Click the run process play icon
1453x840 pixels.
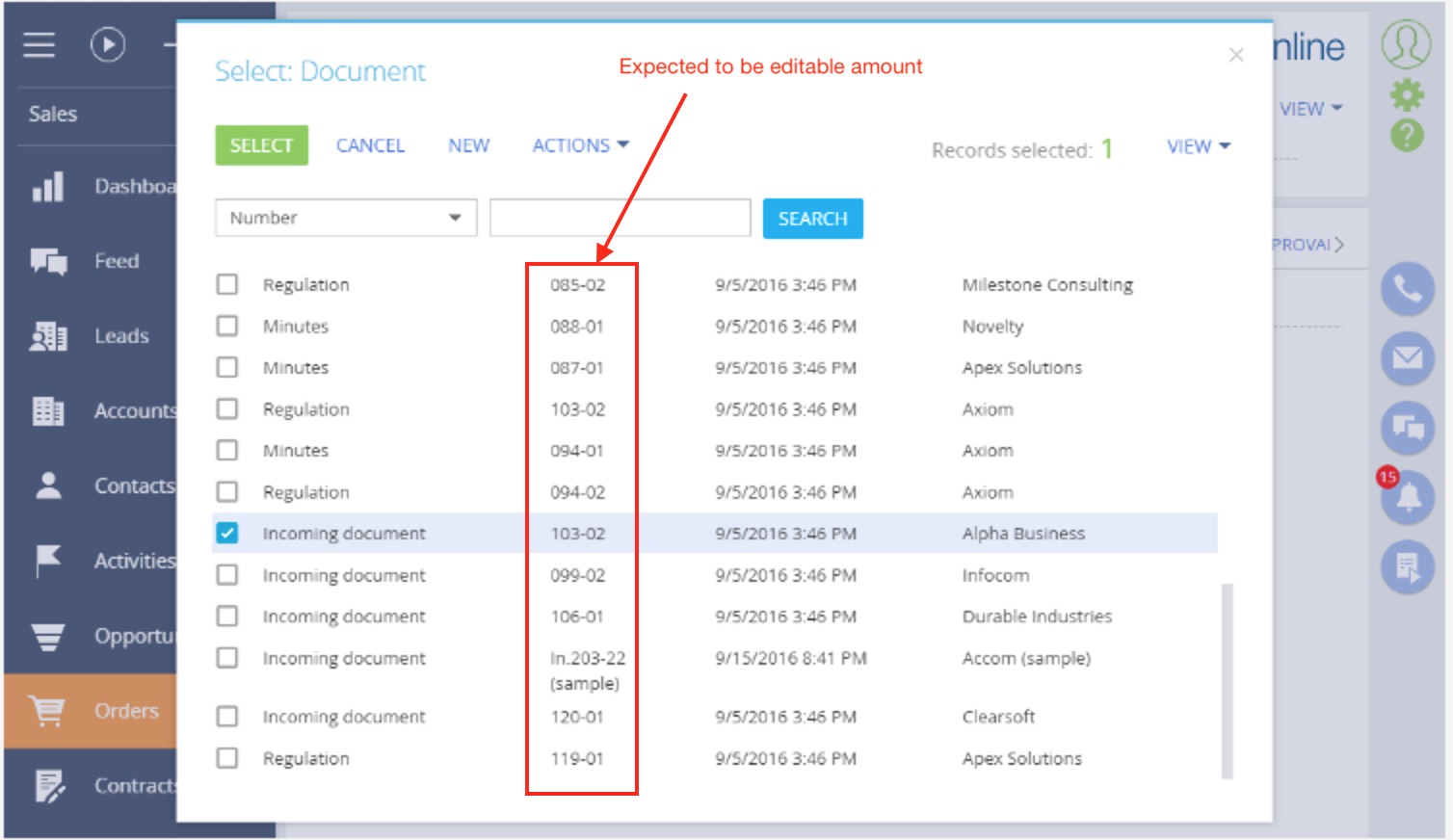click(108, 44)
